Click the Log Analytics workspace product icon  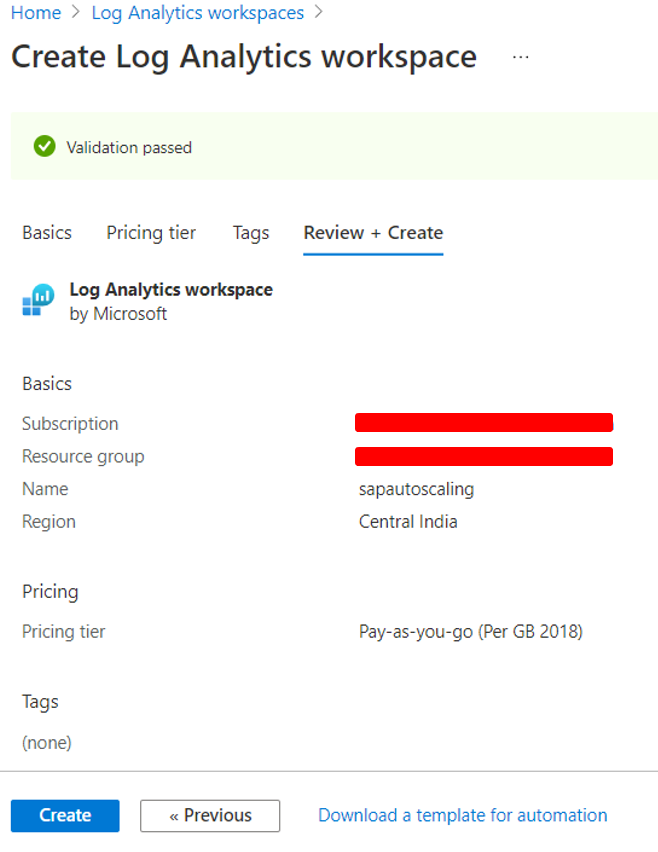[x=38, y=299]
